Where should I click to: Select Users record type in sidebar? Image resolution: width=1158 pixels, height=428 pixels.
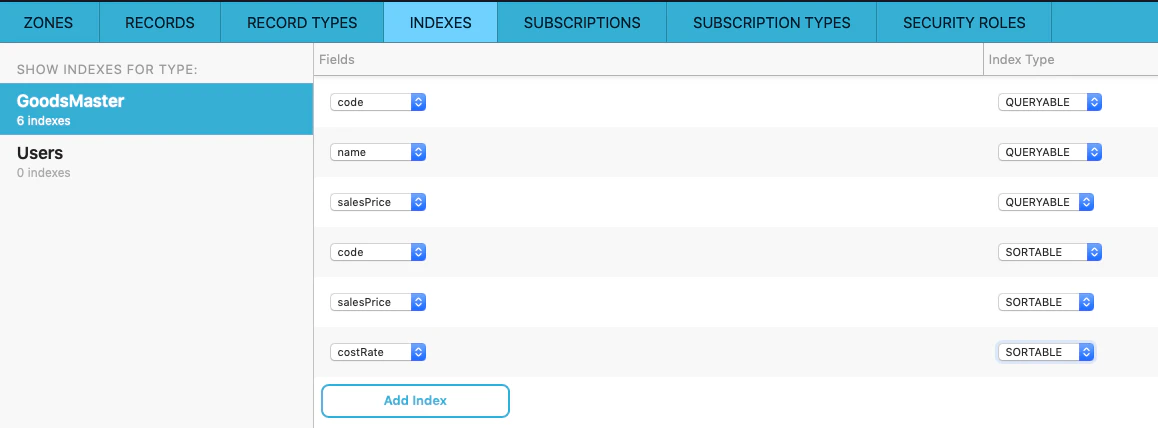click(x=157, y=161)
